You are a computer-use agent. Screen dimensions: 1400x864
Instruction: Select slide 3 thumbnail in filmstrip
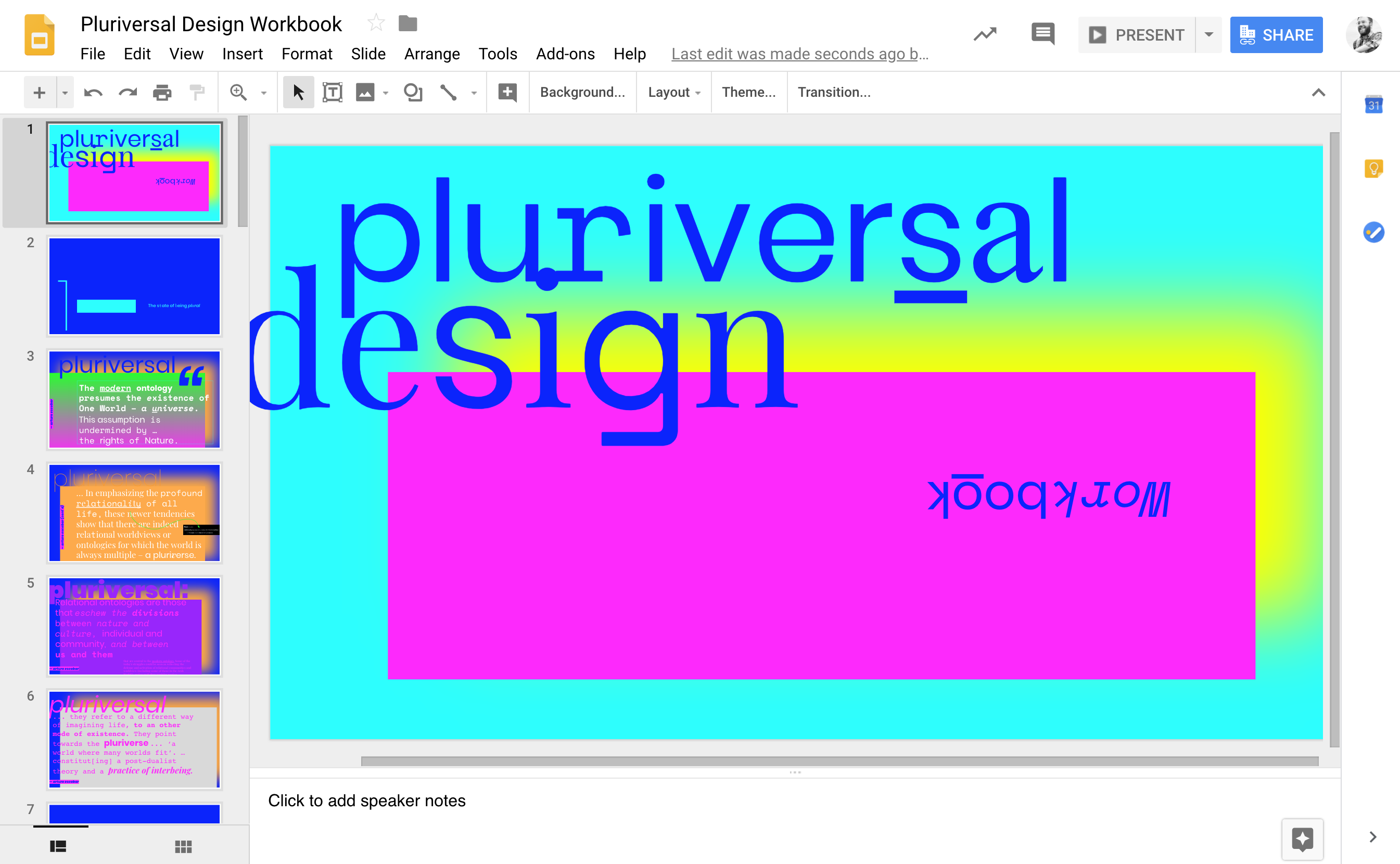tap(134, 399)
